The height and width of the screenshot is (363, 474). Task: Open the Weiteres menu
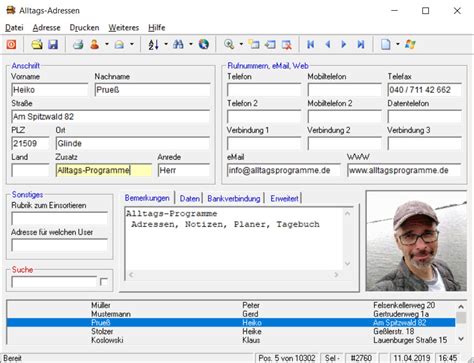(x=123, y=28)
